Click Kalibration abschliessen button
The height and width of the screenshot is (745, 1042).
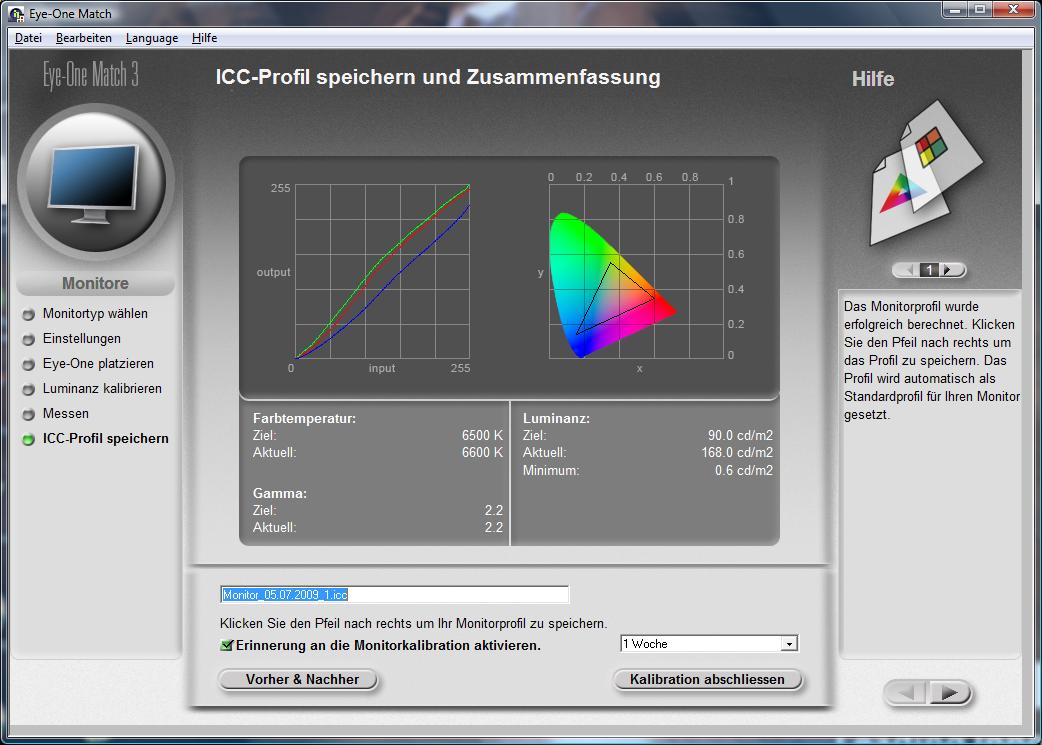click(707, 679)
